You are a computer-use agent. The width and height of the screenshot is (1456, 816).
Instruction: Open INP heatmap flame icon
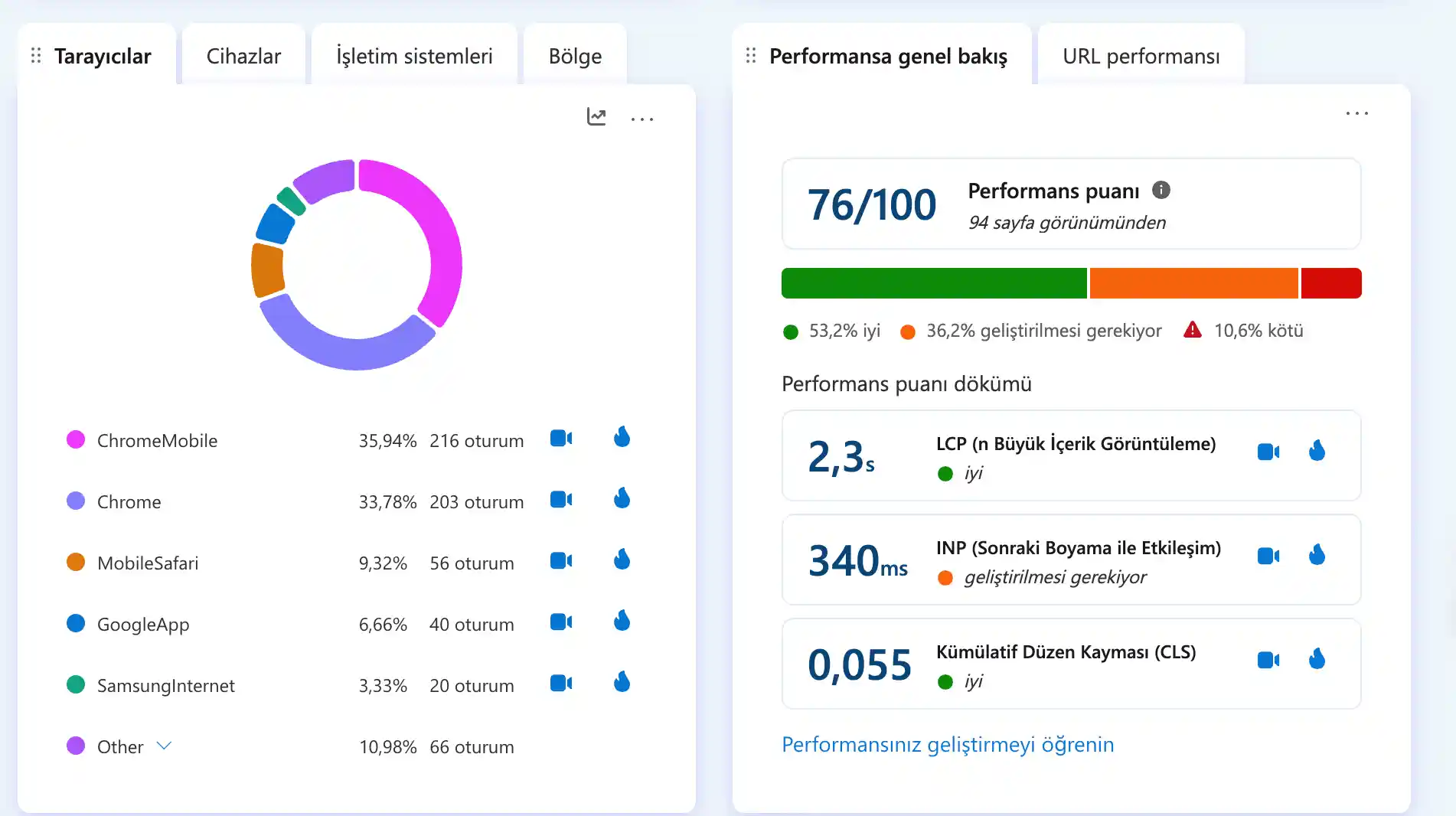tap(1317, 554)
